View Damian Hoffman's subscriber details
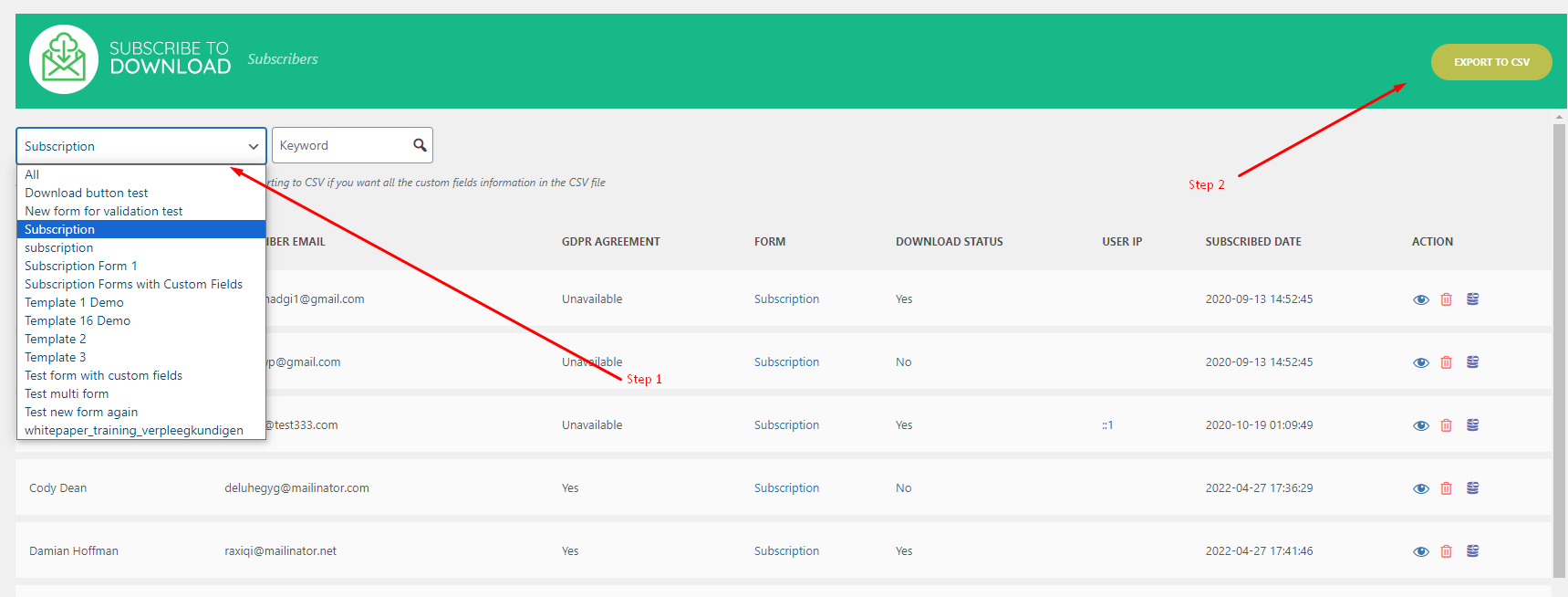Viewport: 1568px width, 597px height. (1421, 551)
